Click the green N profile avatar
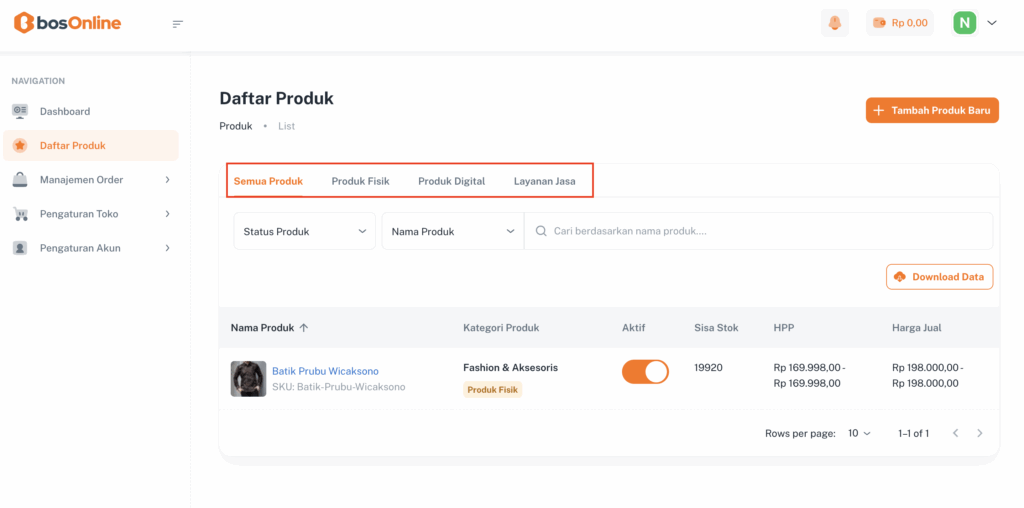The width and height of the screenshot is (1024, 508). point(964,22)
